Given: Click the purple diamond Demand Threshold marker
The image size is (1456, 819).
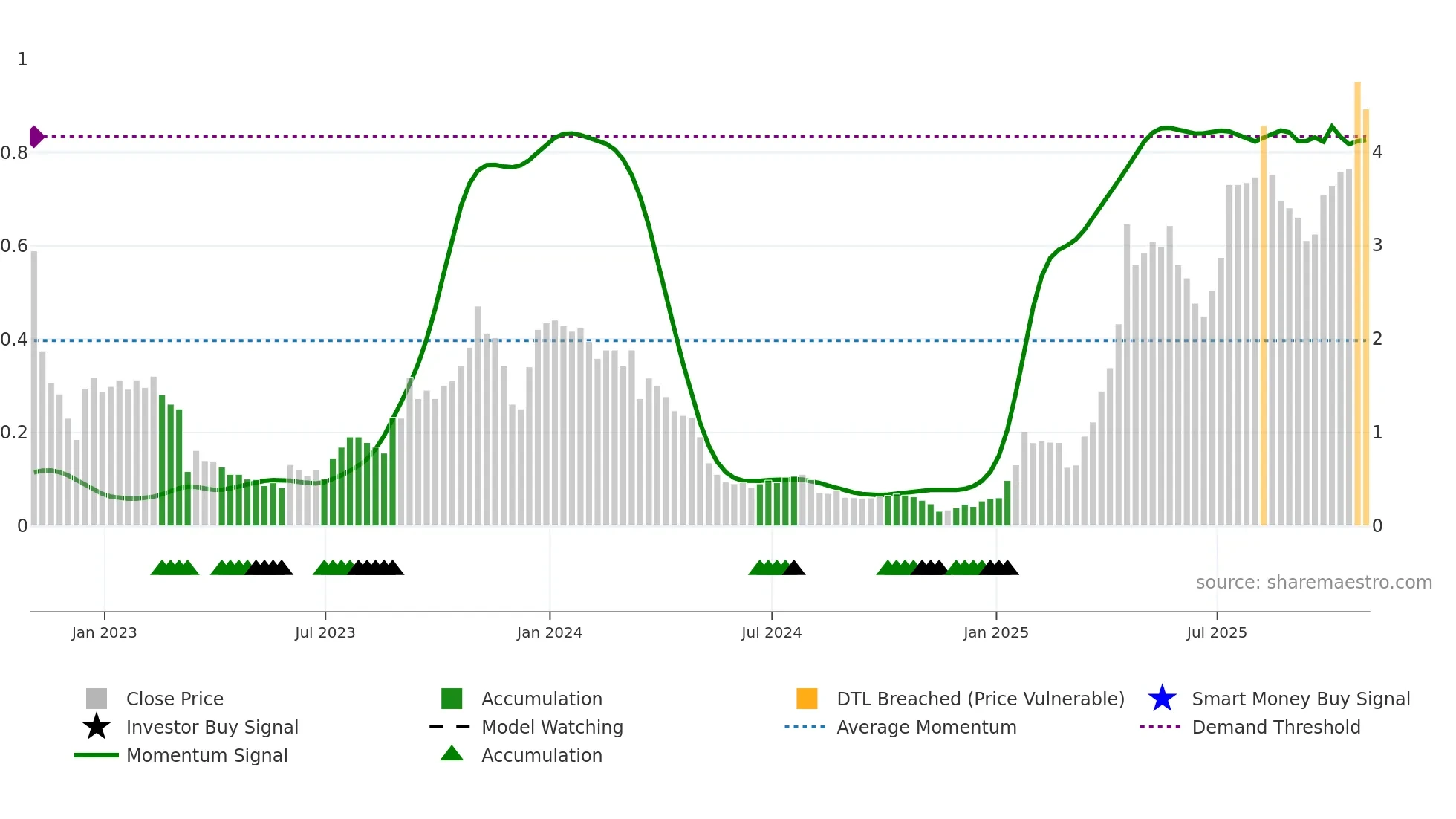Looking at the screenshot, I should pos(36,137).
